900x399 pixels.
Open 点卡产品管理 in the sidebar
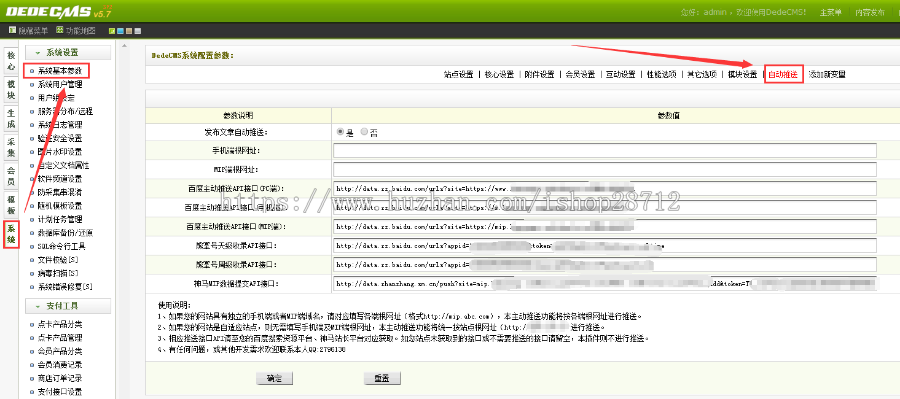(x=60, y=338)
